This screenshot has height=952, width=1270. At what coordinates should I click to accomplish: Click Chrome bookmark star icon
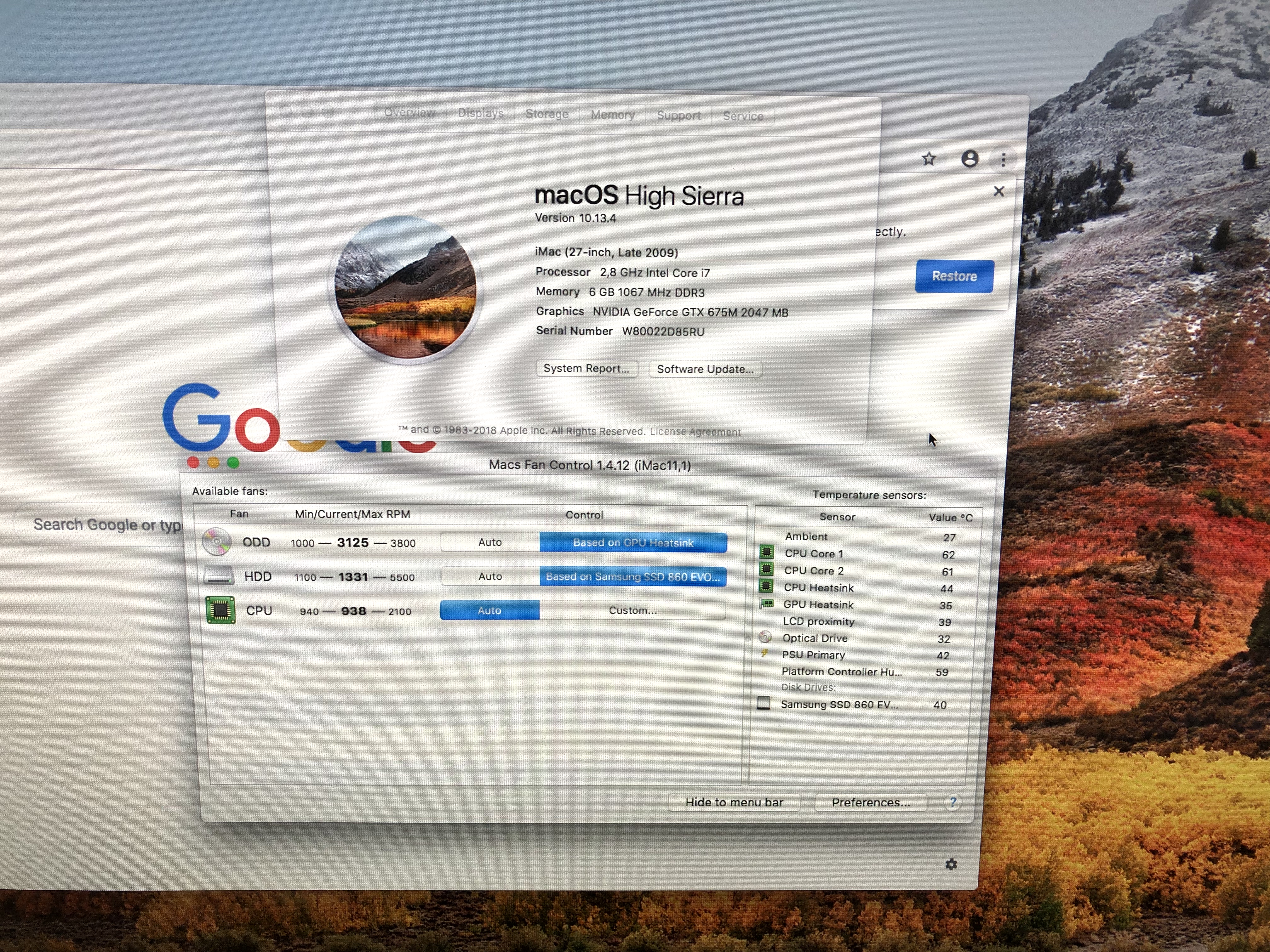point(928,159)
